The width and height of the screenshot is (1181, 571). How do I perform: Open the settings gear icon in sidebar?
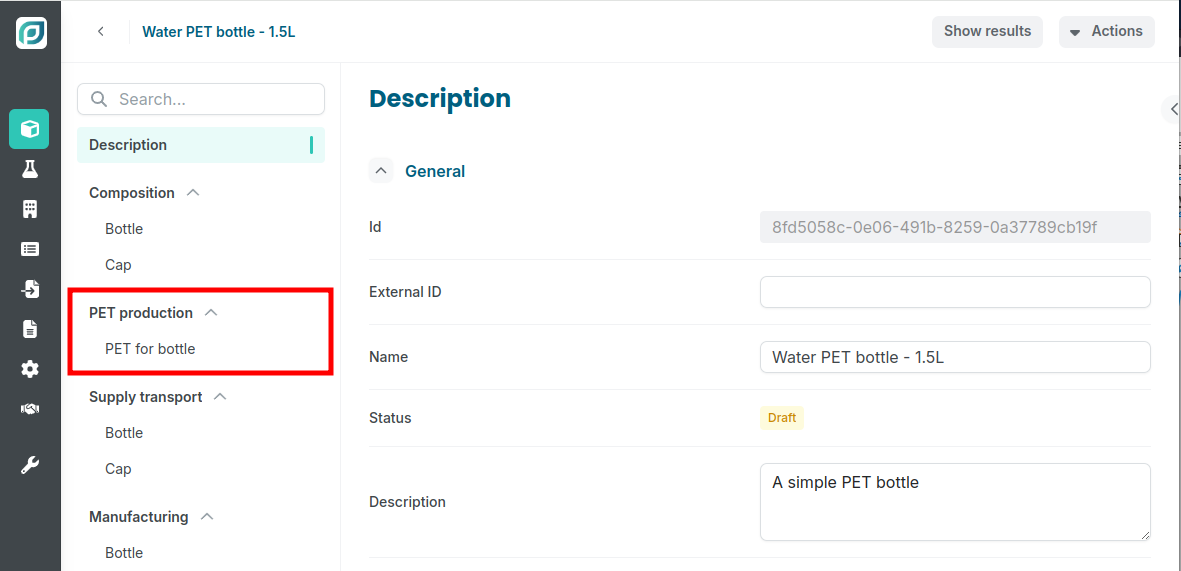point(29,369)
